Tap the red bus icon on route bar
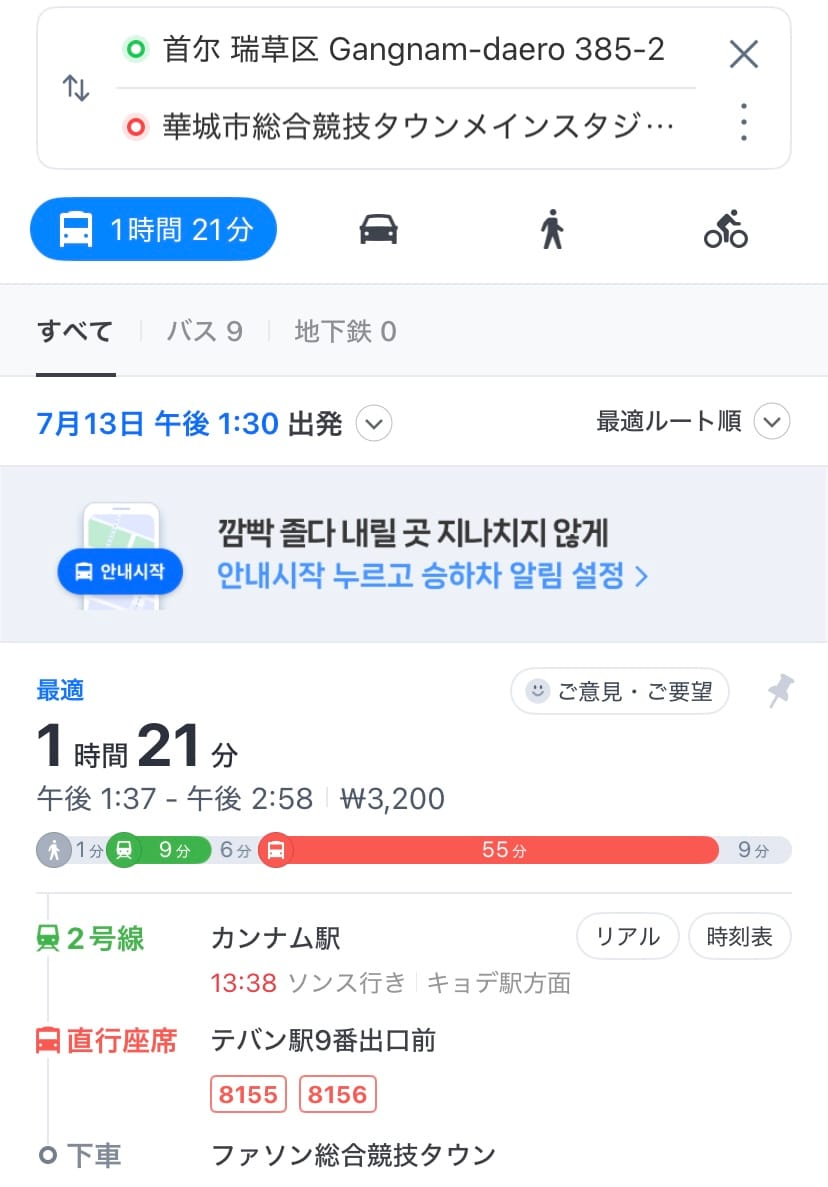The image size is (828, 1187). click(x=276, y=851)
